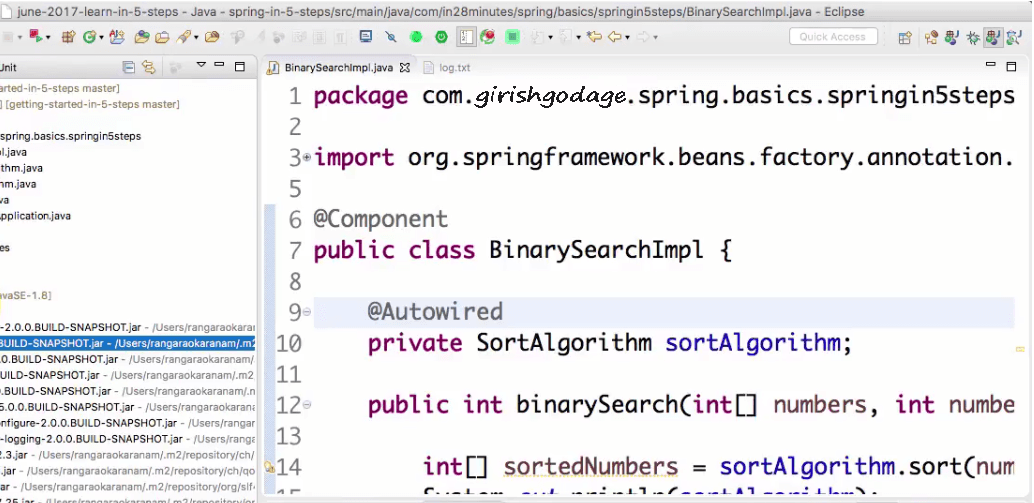1034x503 pixels.
Task: Open the Search flashlight dropdown arrow
Action: [196, 38]
